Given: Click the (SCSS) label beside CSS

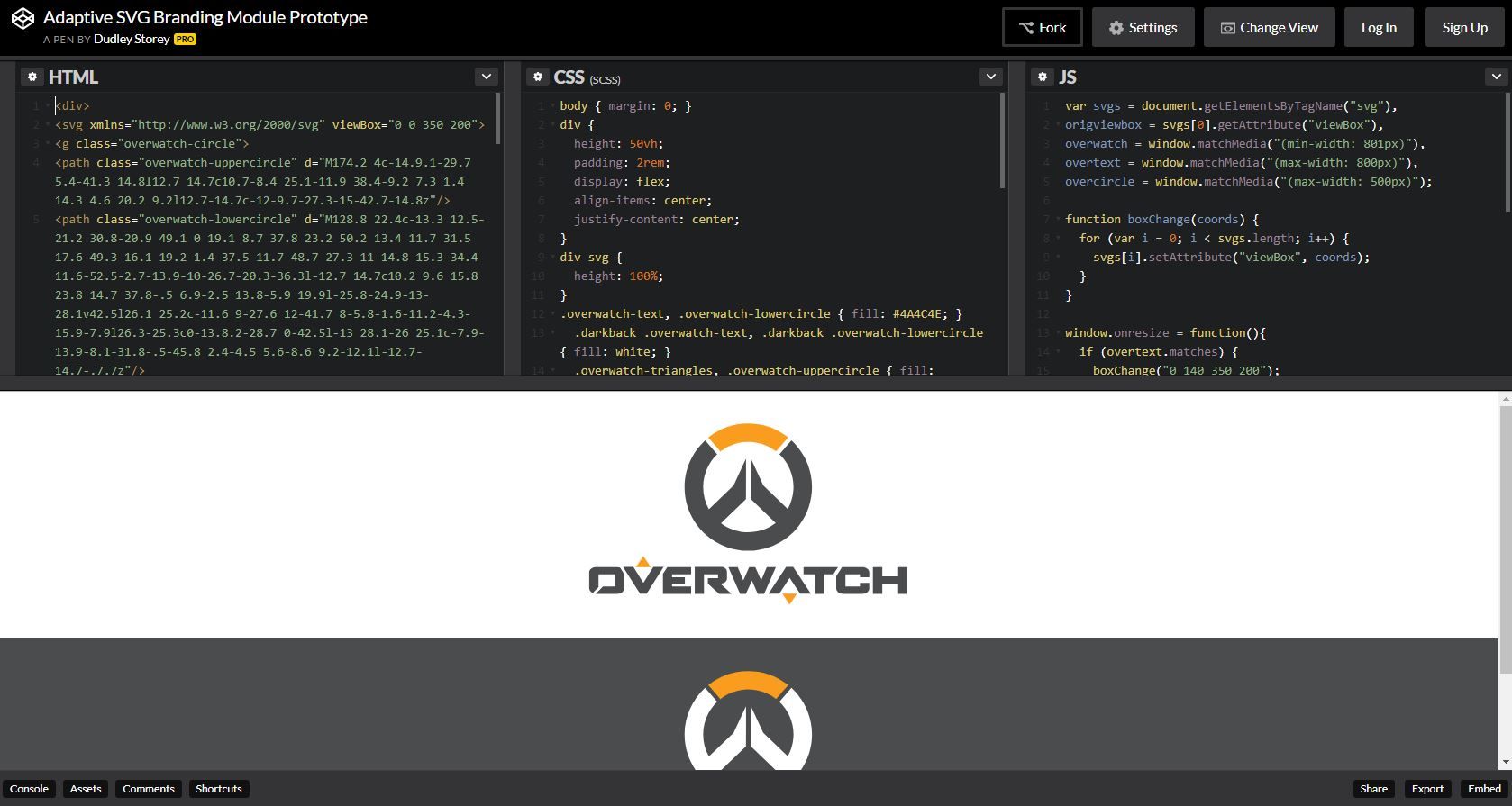Looking at the screenshot, I should pos(605,80).
